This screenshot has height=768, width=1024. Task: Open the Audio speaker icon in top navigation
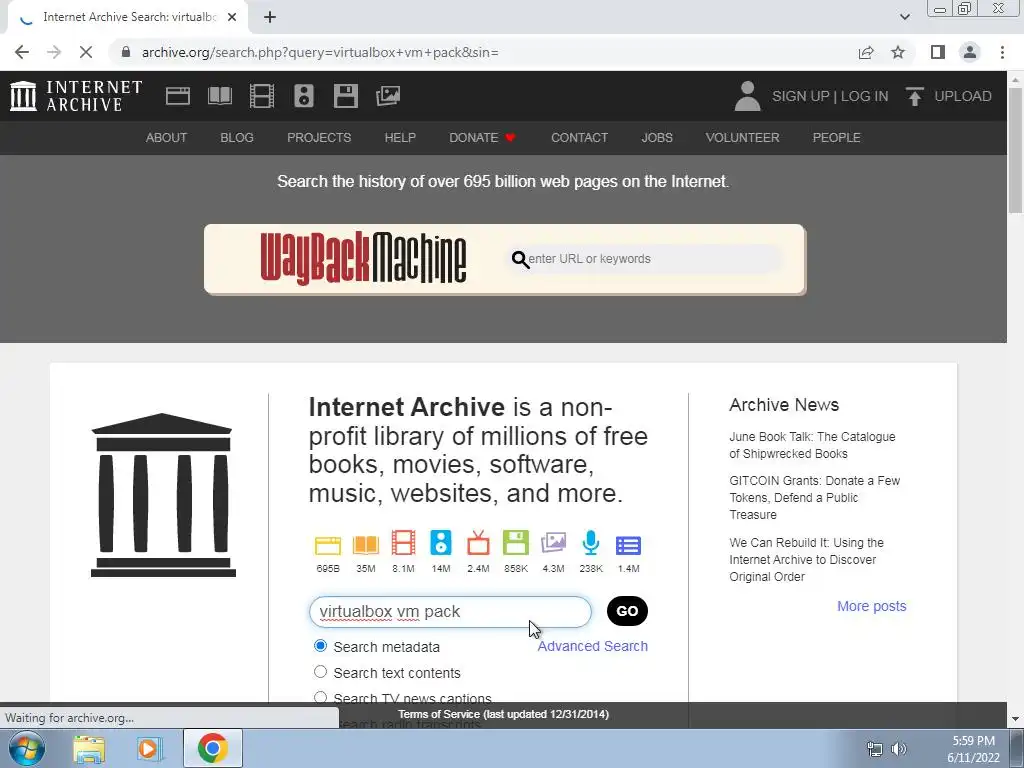pos(304,96)
